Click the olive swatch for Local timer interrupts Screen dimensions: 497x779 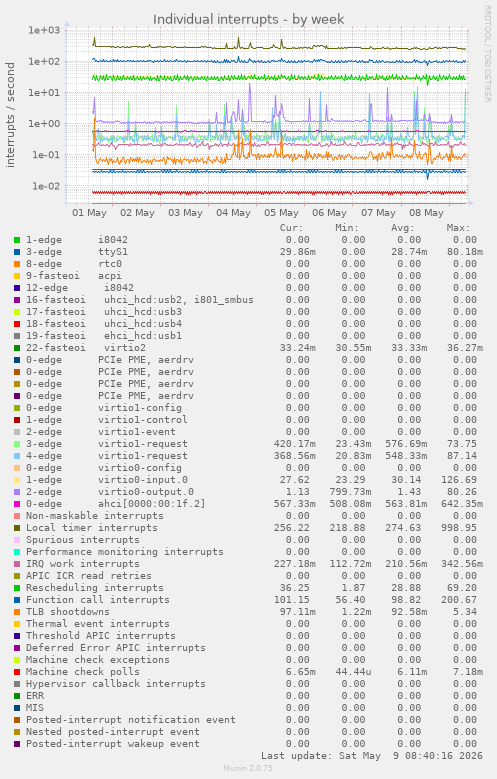tap(17, 528)
